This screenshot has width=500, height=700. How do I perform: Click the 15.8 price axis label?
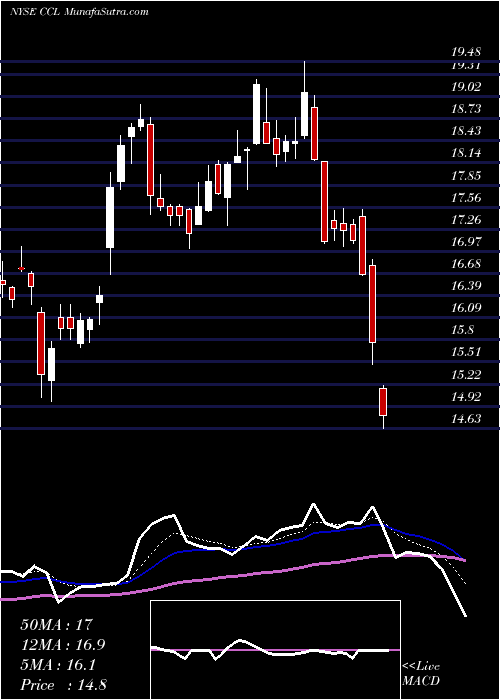[x=462, y=330]
